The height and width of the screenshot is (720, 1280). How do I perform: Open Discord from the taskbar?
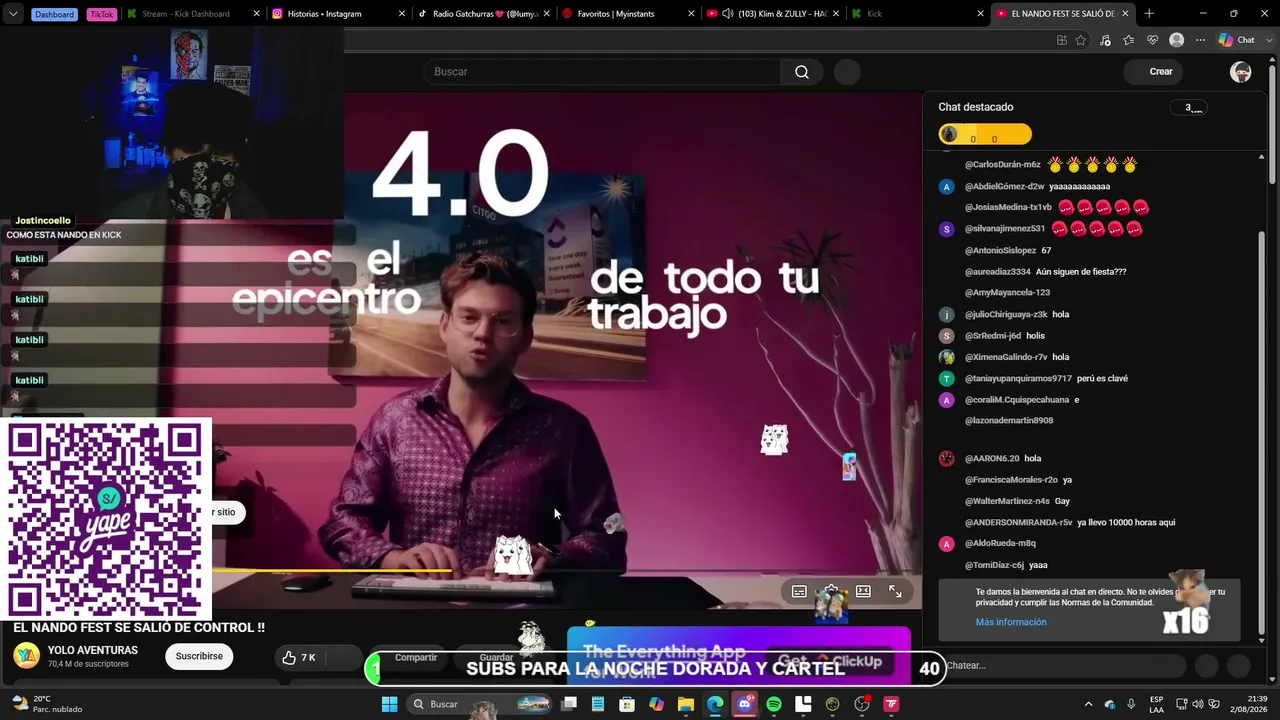pyautogui.click(x=744, y=704)
